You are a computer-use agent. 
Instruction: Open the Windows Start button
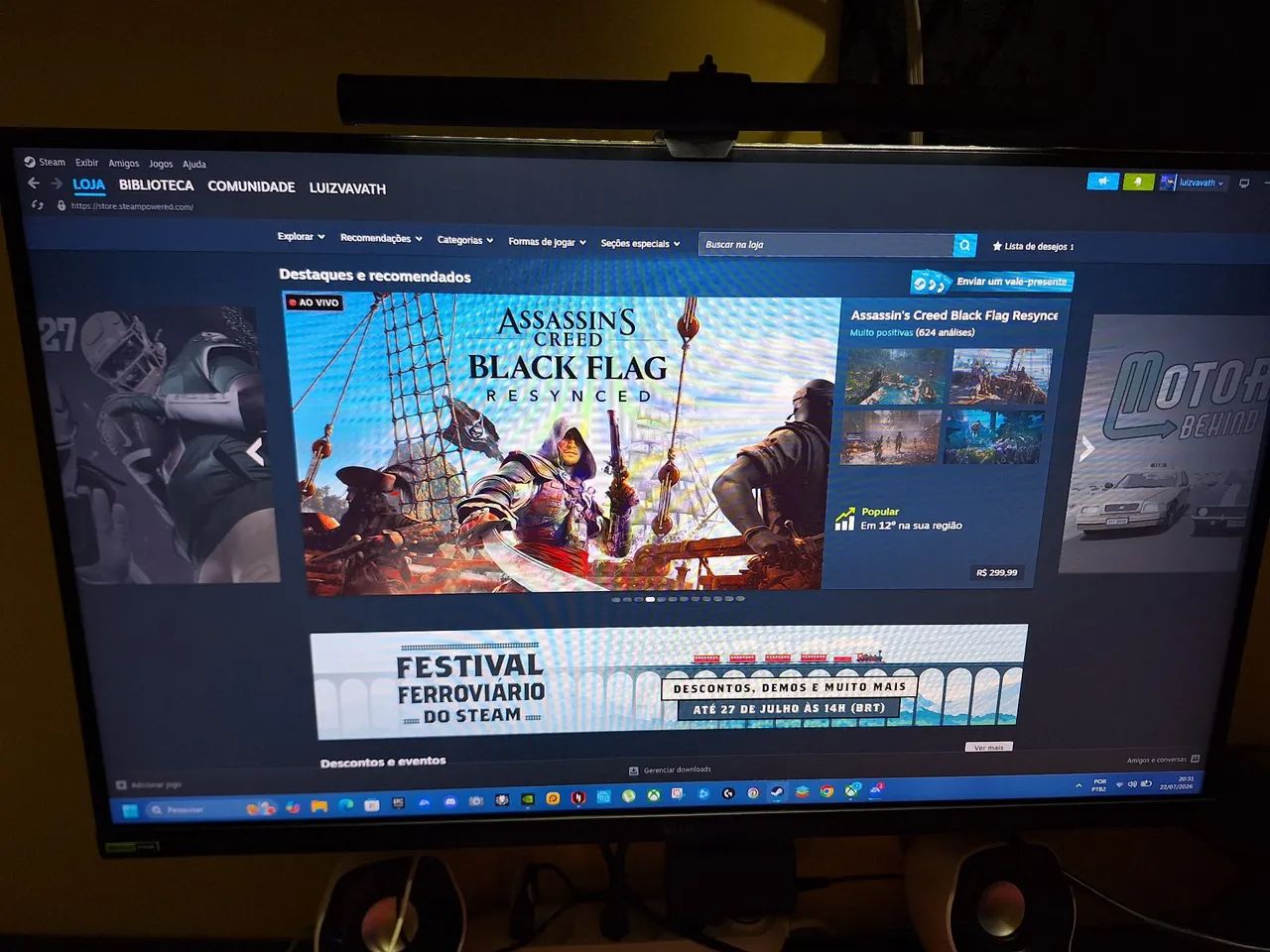click(129, 810)
